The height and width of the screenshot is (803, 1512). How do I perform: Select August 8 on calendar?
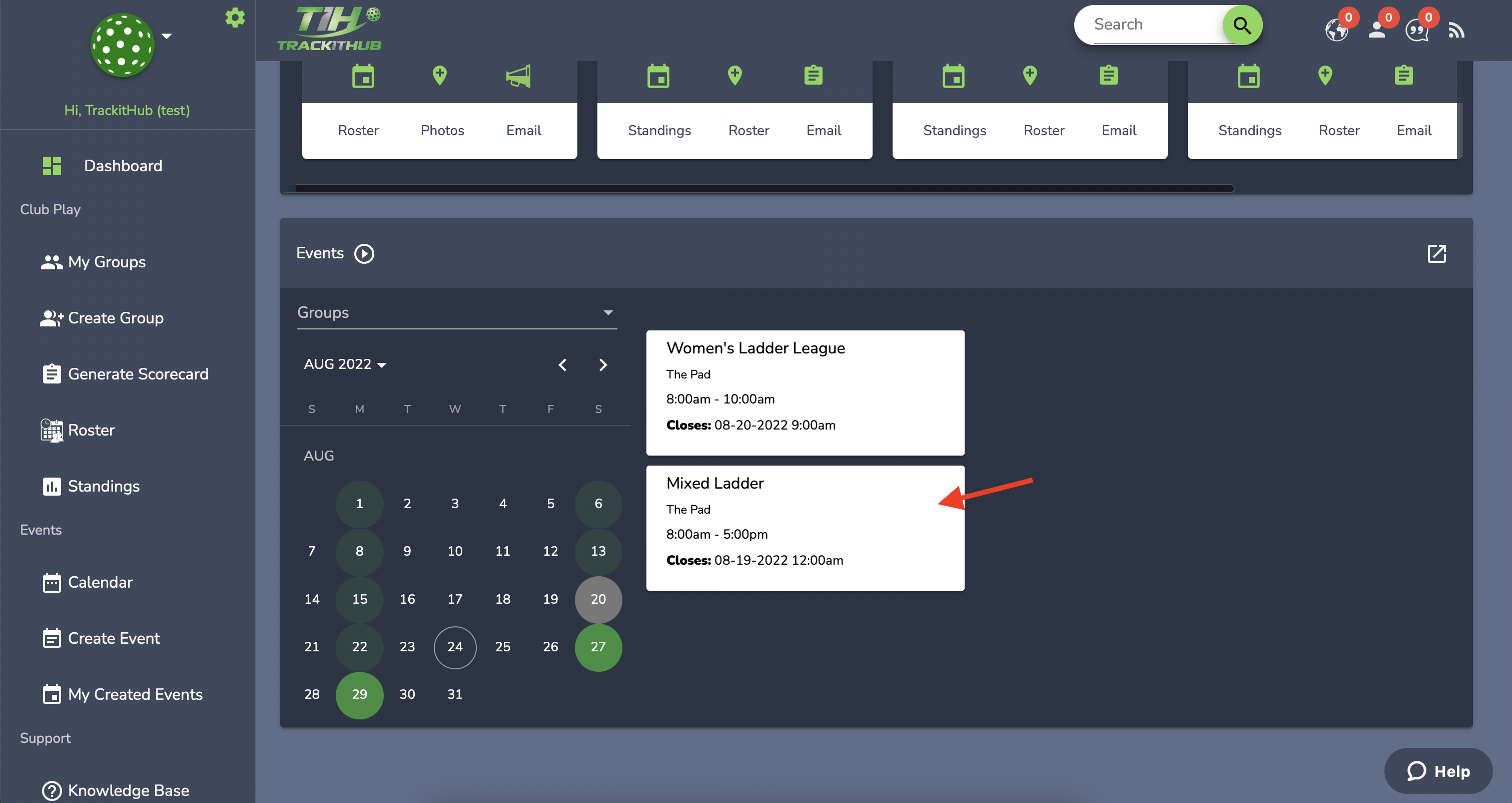(x=359, y=552)
